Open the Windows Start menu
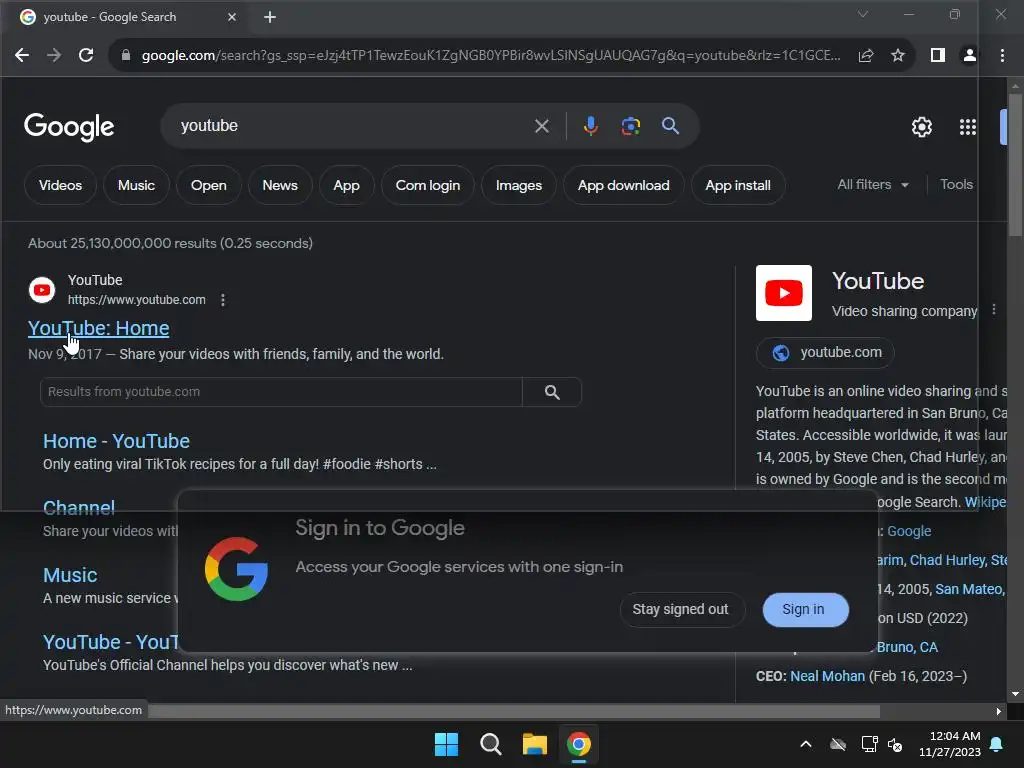Viewport: 1024px width, 768px height. [x=447, y=744]
